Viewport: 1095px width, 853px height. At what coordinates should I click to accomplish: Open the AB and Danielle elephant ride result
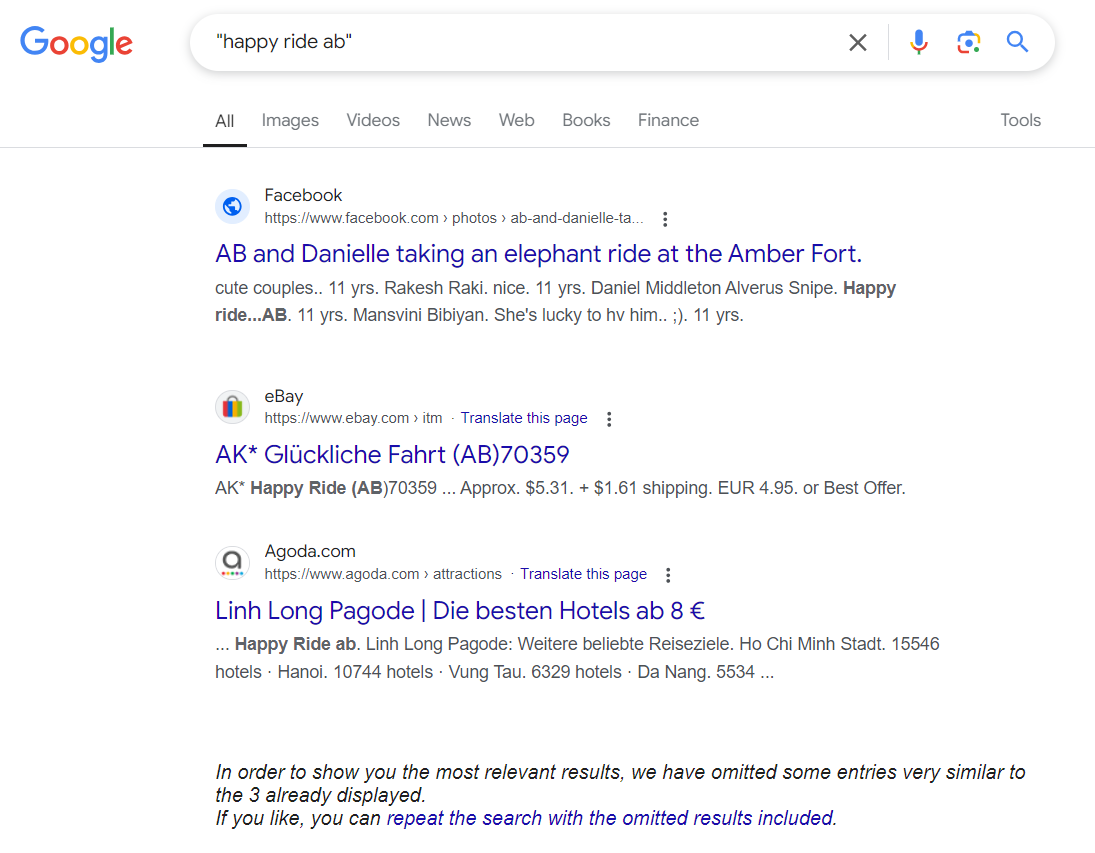pyautogui.click(x=538, y=254)
